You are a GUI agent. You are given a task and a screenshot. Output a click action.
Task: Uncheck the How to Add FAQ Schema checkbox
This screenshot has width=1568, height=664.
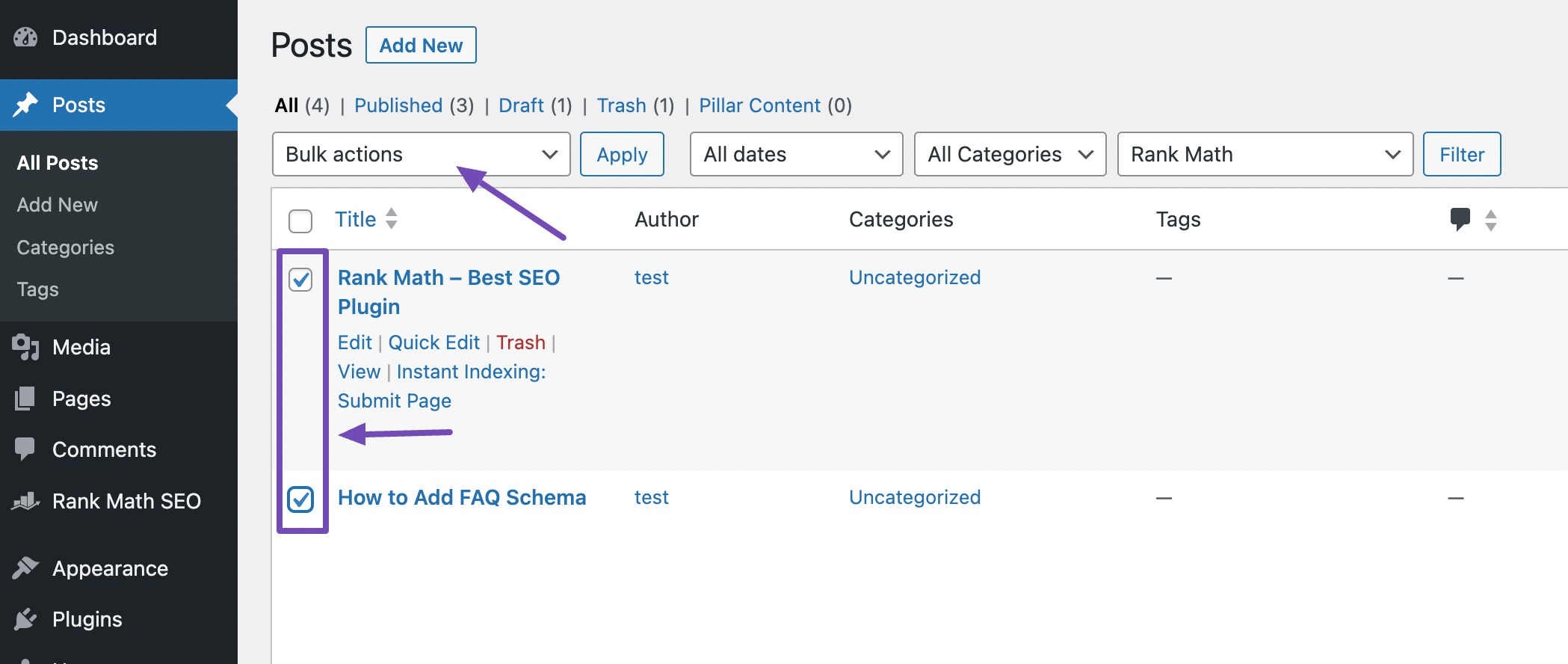click(x=300, y=499)
